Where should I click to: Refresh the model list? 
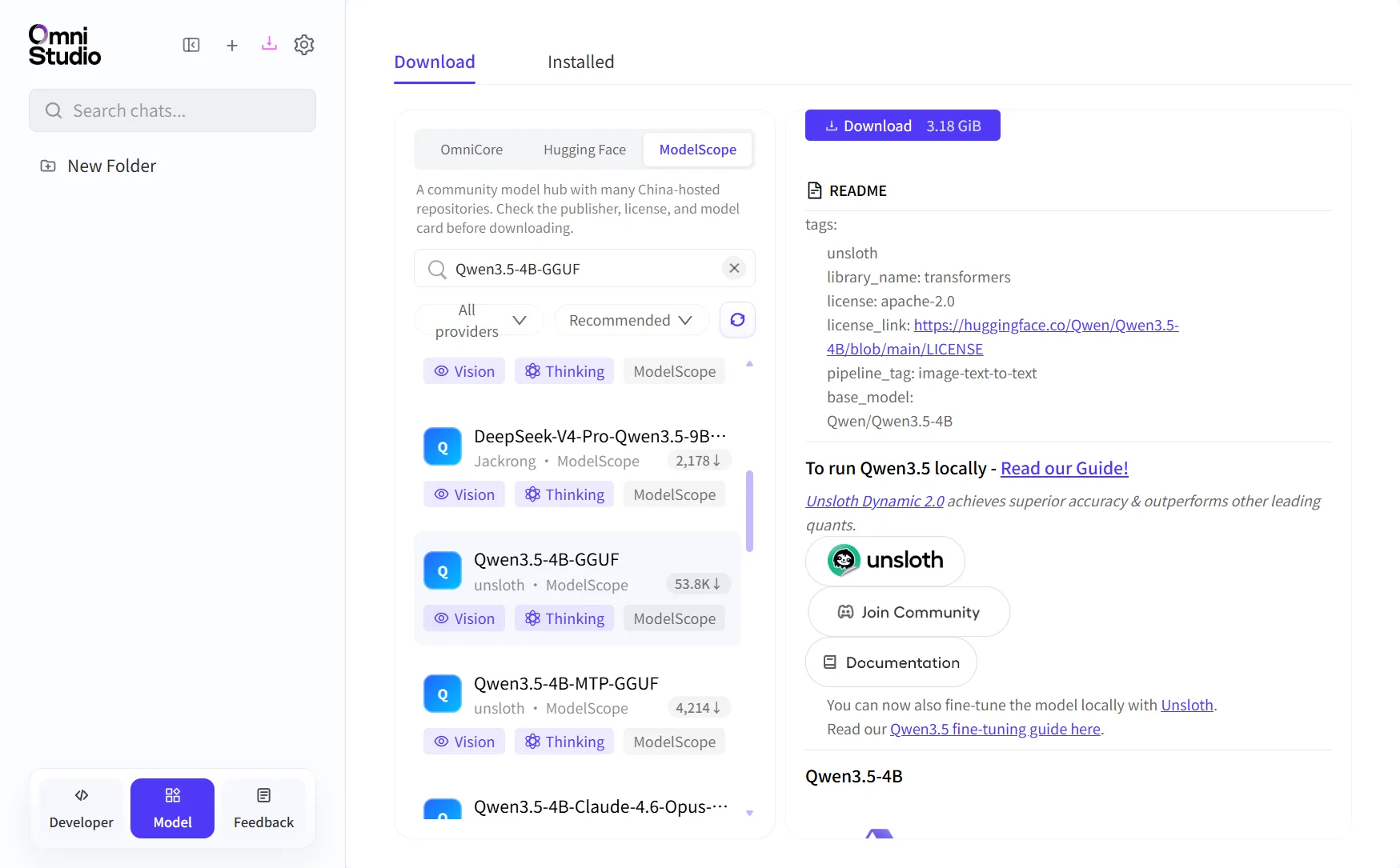point(737,320)
